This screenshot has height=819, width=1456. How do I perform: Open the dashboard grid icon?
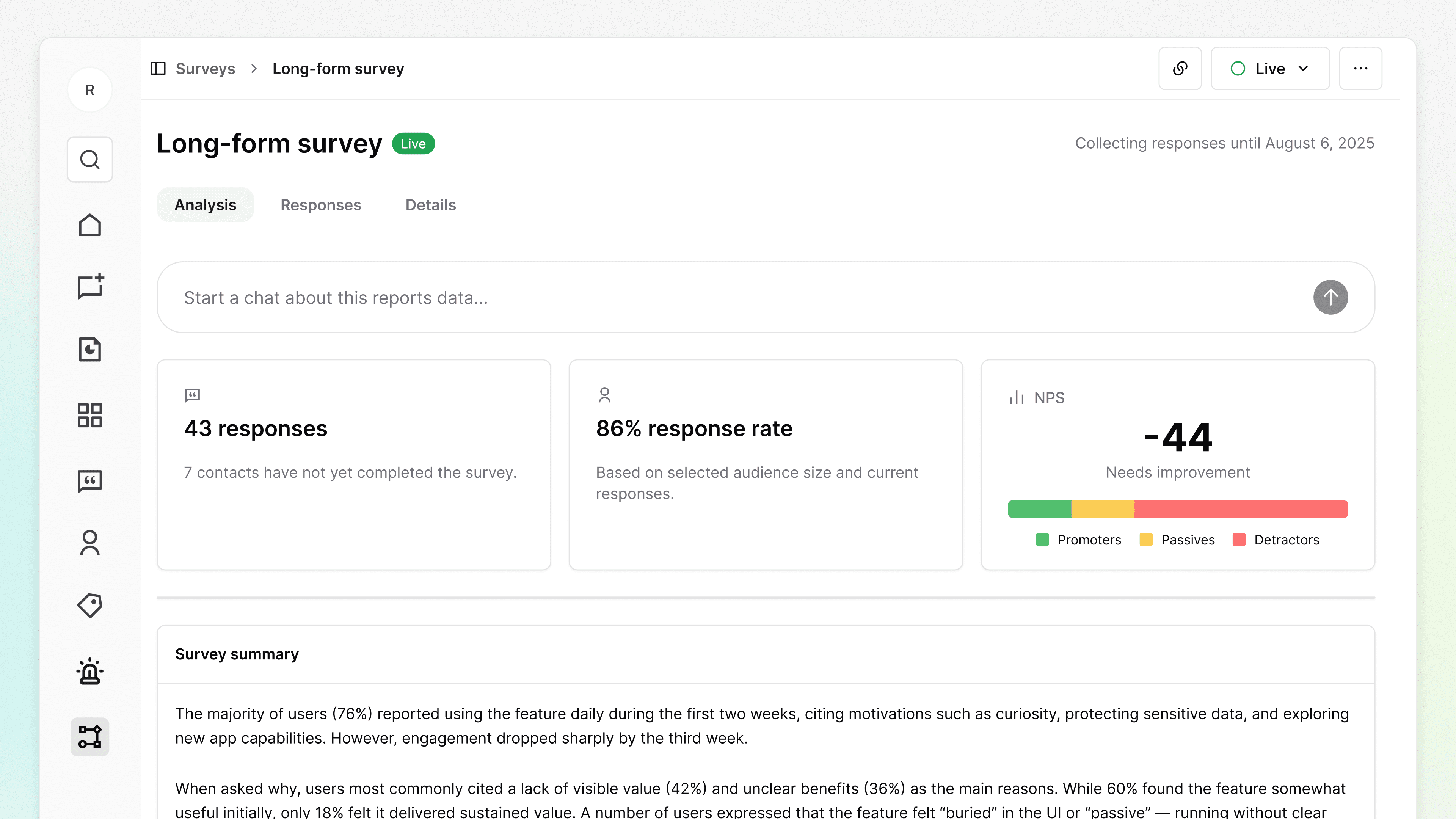(90, 415)
